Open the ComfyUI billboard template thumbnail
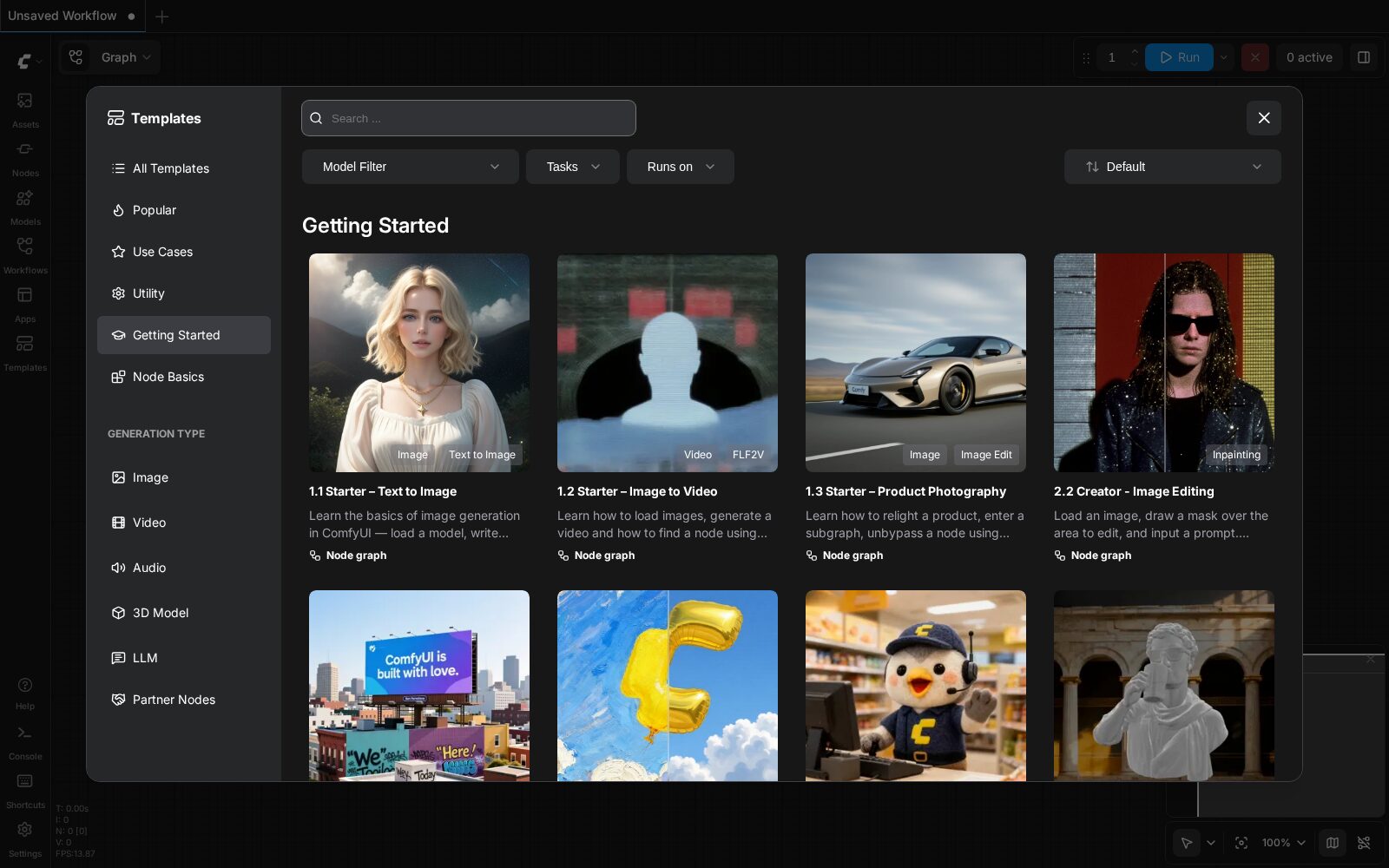 (419, 686)
